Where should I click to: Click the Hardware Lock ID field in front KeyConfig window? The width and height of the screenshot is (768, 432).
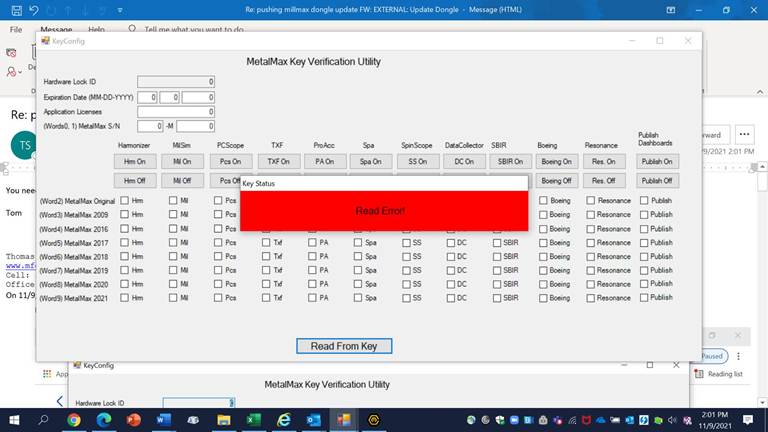pos(176,82)
